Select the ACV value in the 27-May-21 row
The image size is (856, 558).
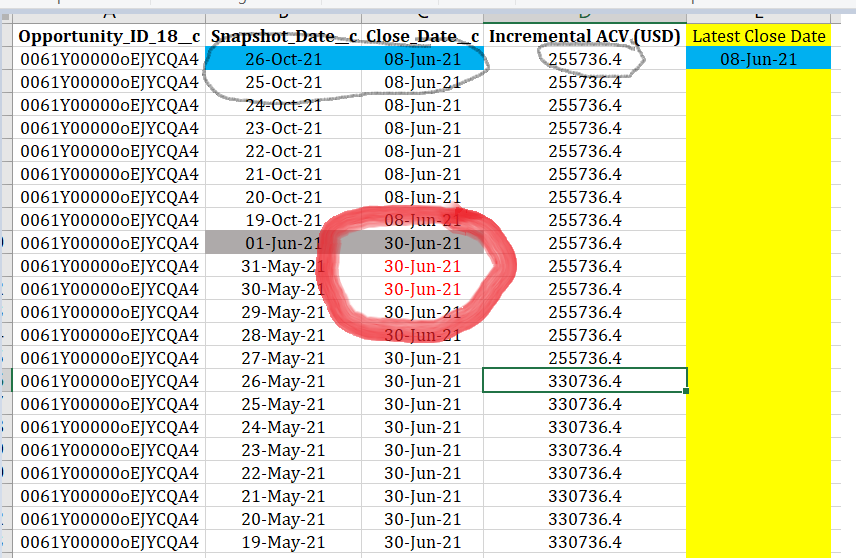[585, 358]
